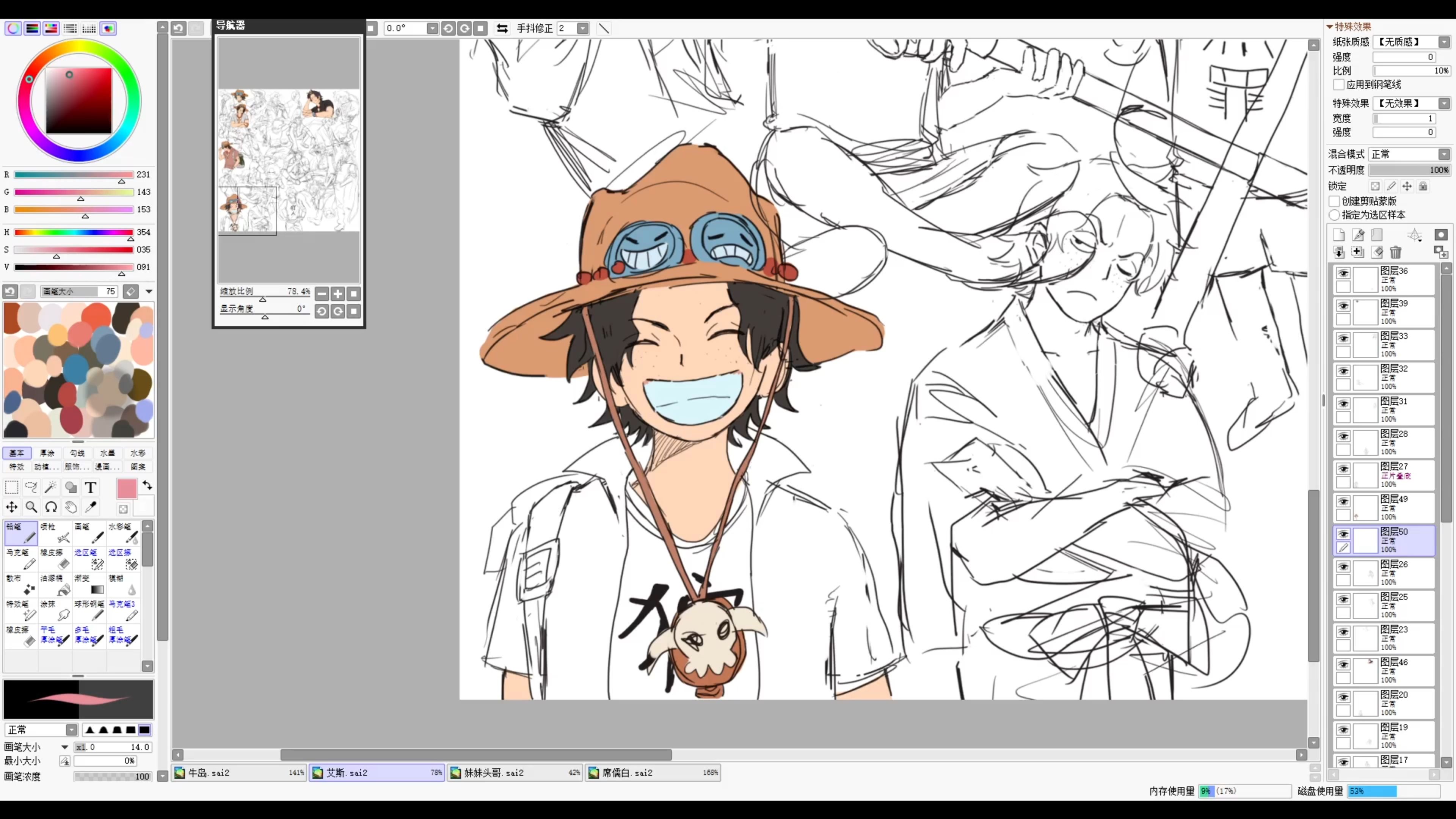The image size is (1456, 819).
Task: Collapse the 特殊效果 panel section
Action: (x=1330, y=27)
